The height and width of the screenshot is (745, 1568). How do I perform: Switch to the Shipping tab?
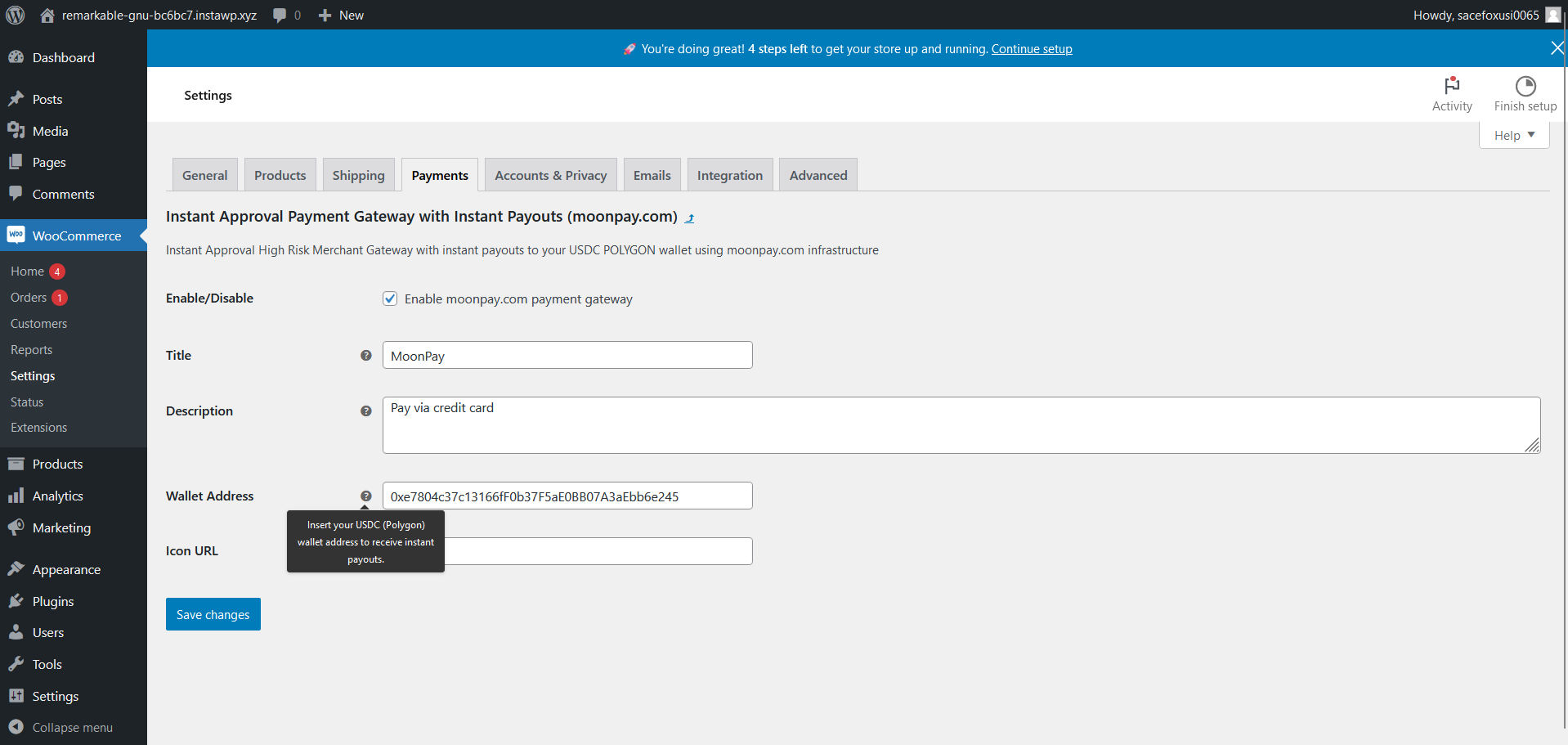click(x=358, y=175)
